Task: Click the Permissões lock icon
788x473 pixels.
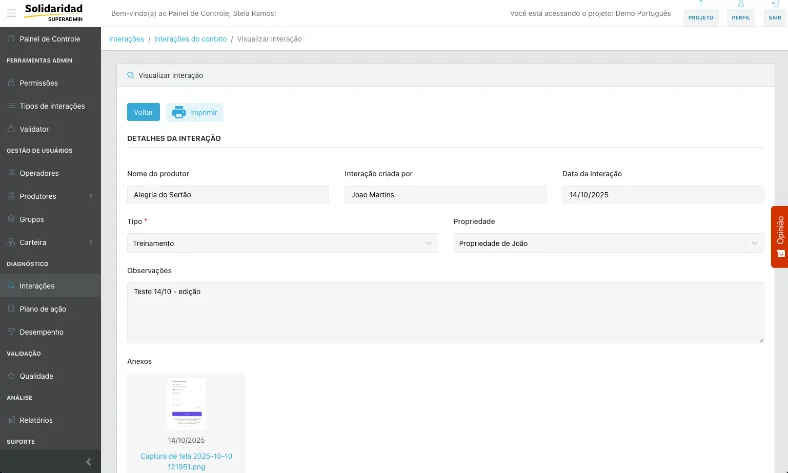Action: pyautogui.click(x=11, y=83)
